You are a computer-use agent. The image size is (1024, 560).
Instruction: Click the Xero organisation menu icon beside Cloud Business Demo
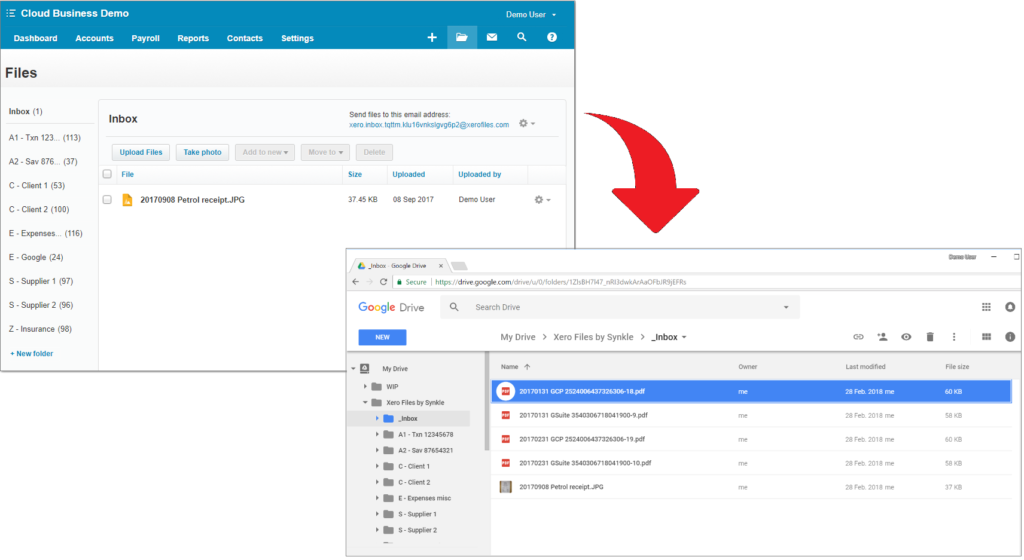(10, 13)
